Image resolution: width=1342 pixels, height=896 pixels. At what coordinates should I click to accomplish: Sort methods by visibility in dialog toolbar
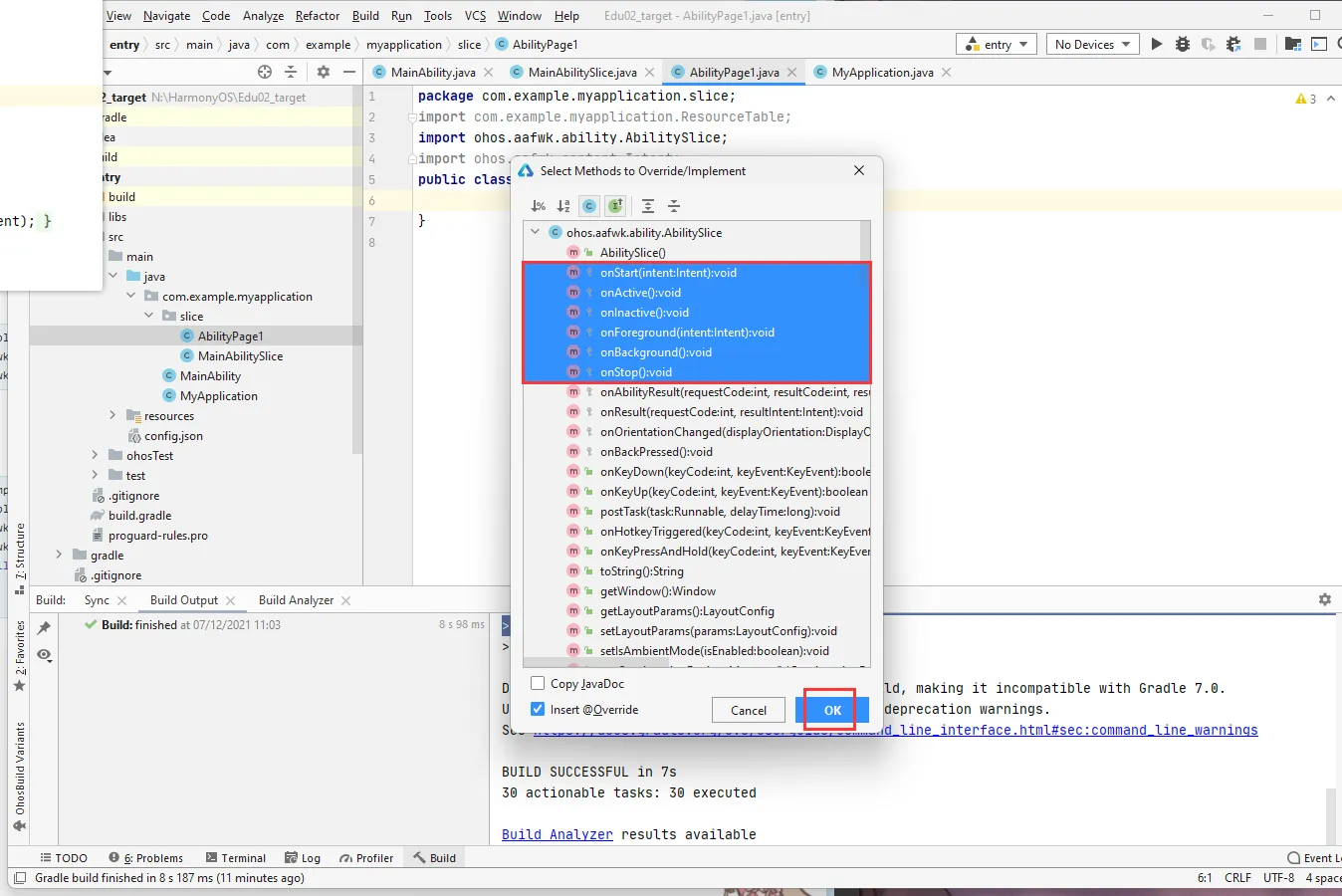[x=539, y=206]
